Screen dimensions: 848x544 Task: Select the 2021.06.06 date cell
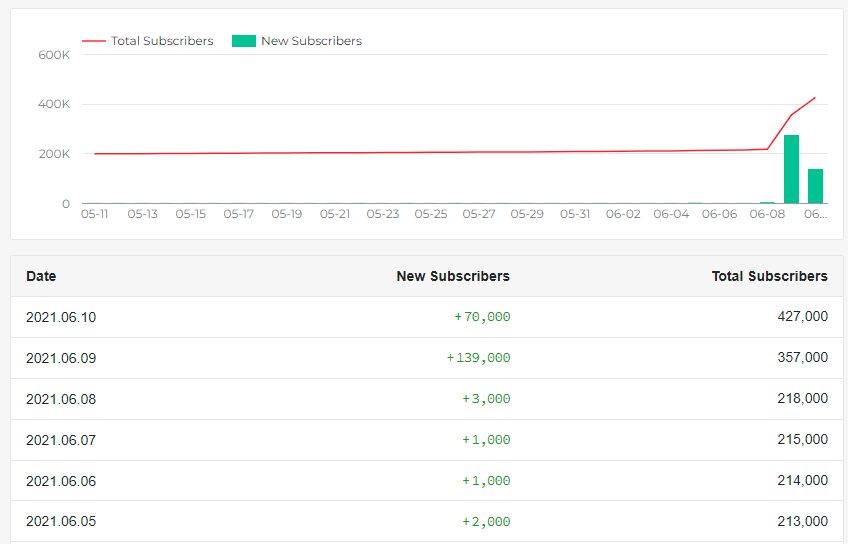point(61,481)
